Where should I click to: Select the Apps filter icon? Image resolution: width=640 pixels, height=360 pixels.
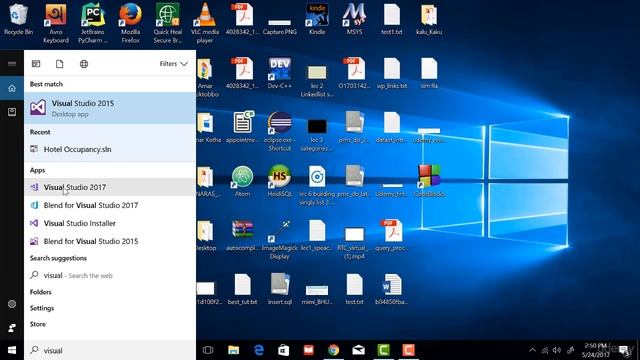pyautogui.click(x=36, y=64)
